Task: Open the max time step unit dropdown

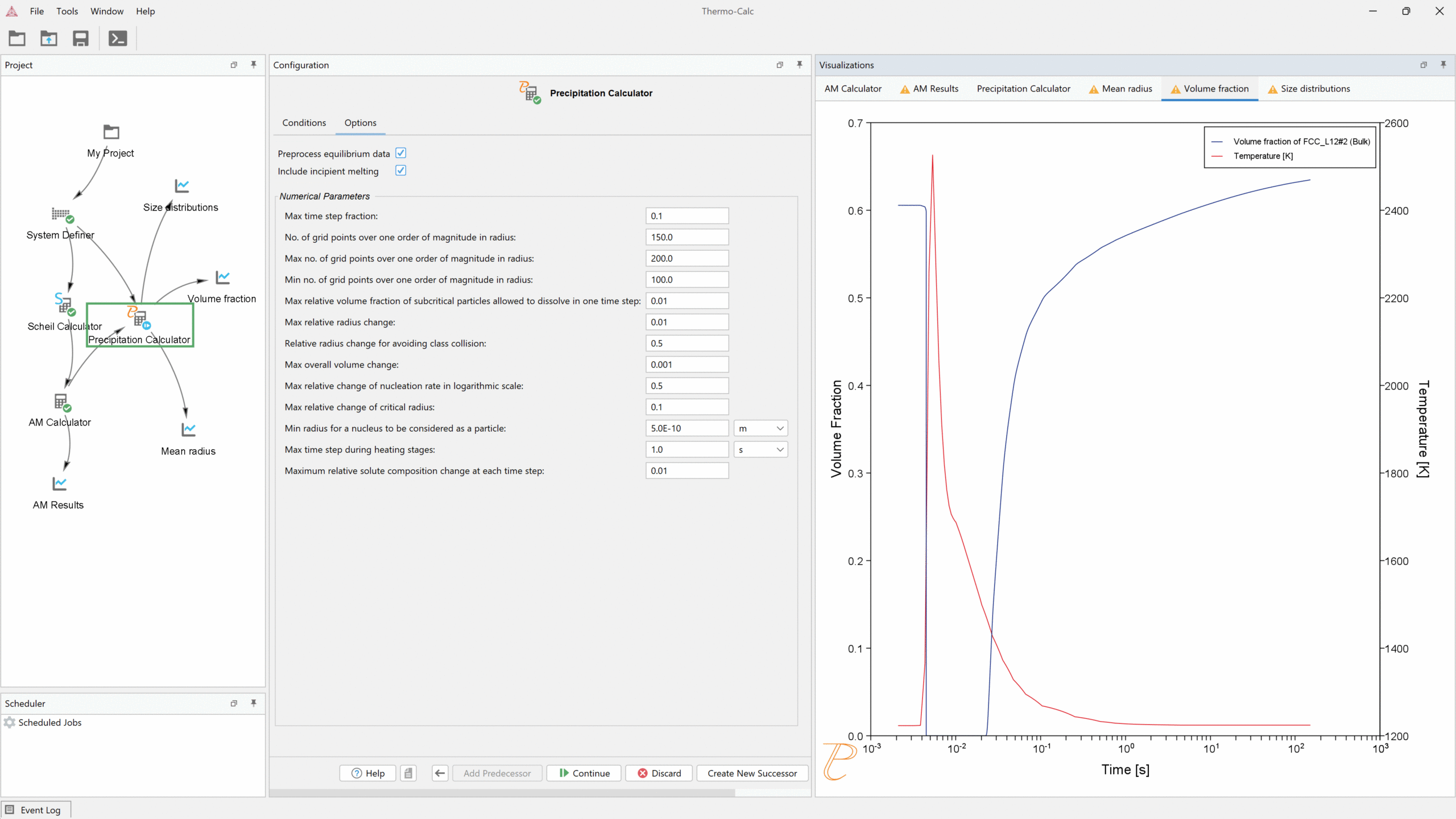Action: click(x=760, y=449)
